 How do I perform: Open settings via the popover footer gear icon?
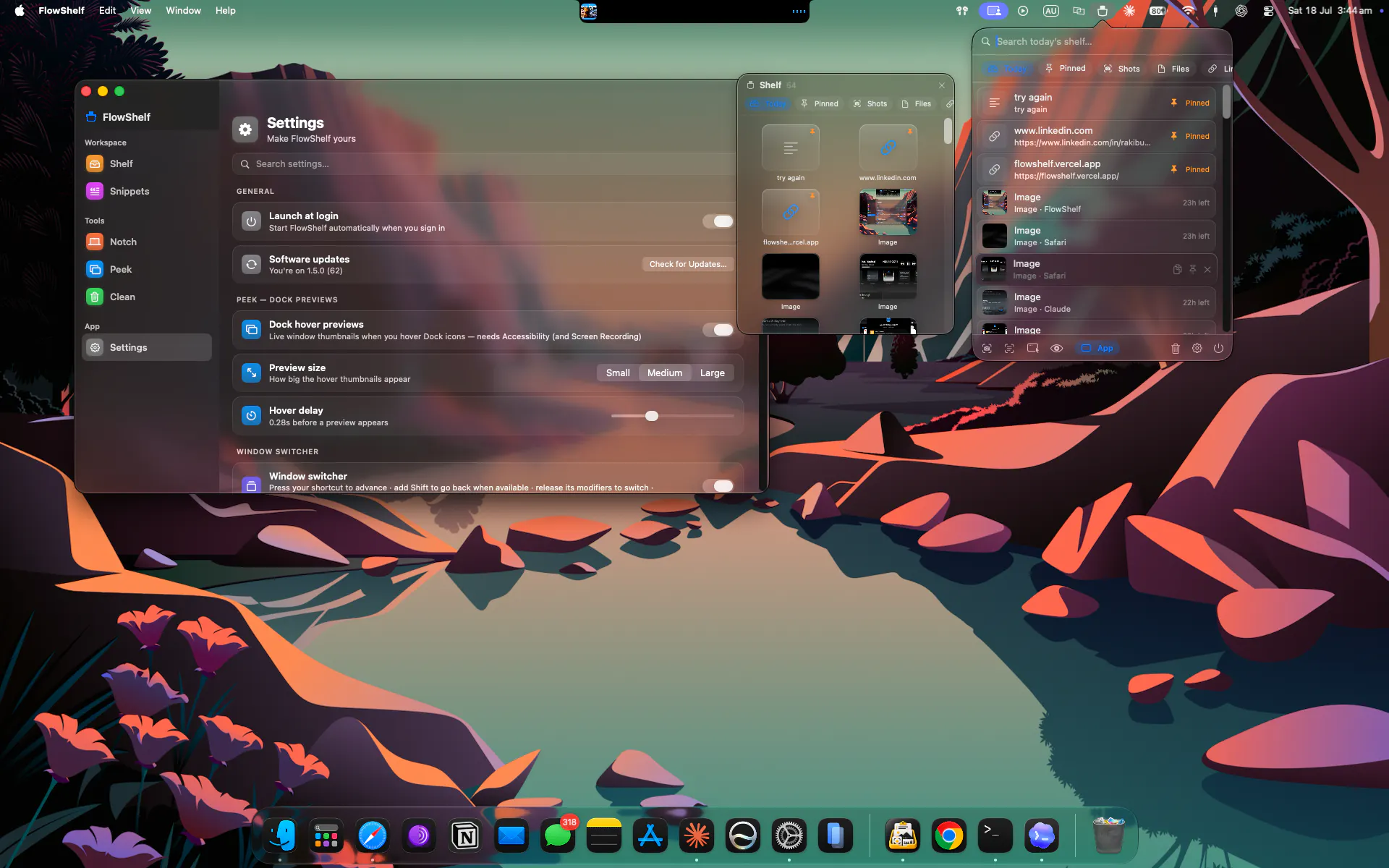click(1197, 349)
